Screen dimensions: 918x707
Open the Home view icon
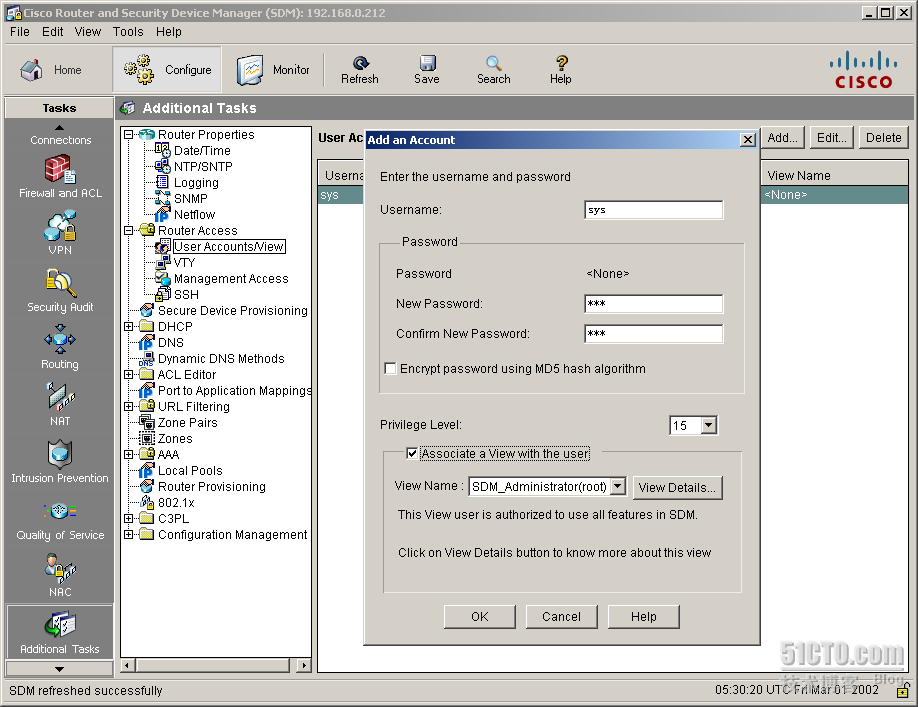pos(51,70)
